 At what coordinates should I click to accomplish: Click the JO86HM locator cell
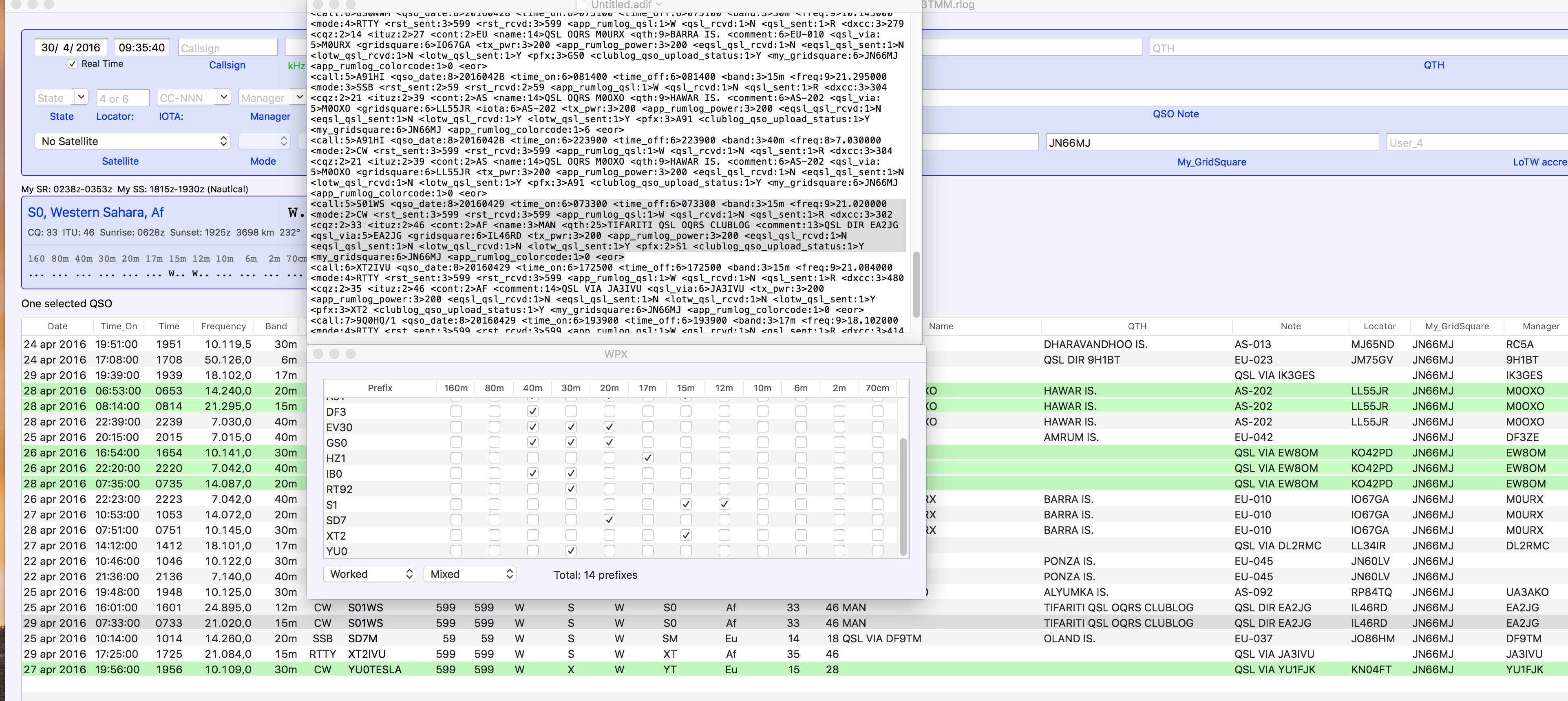pyautogui.click(x=1373, y=638)
